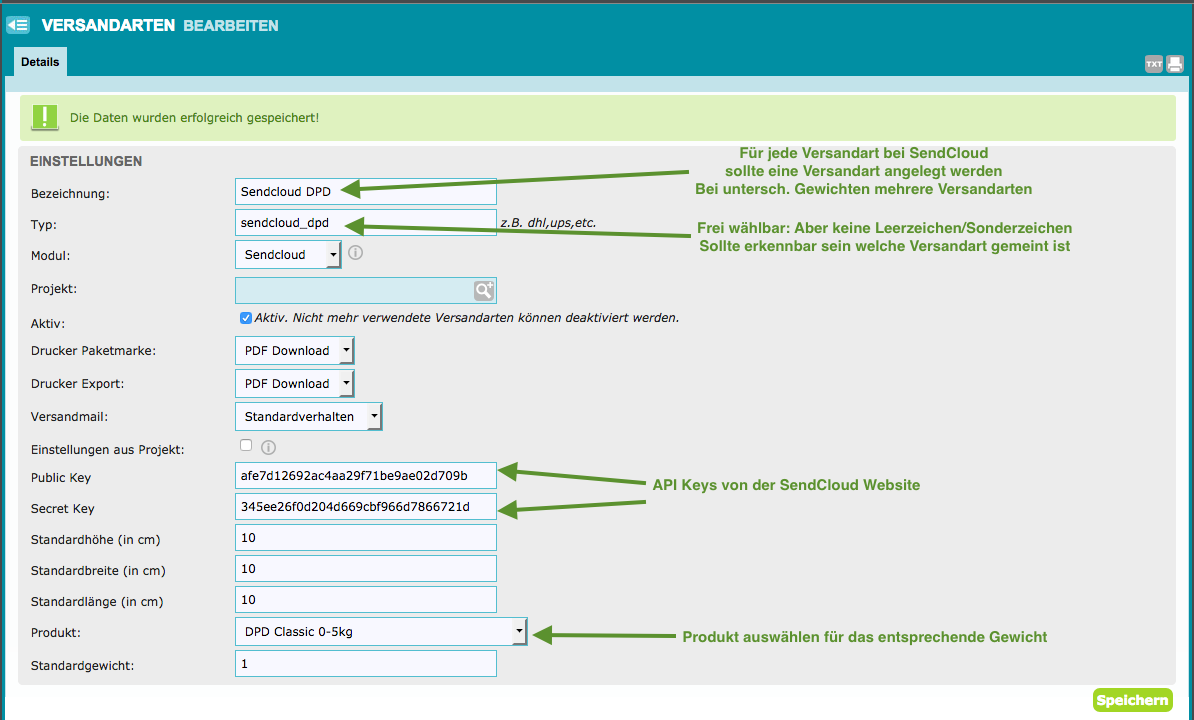
Task: Click into the Bezeichnung input field
Action: coord(366,192)
